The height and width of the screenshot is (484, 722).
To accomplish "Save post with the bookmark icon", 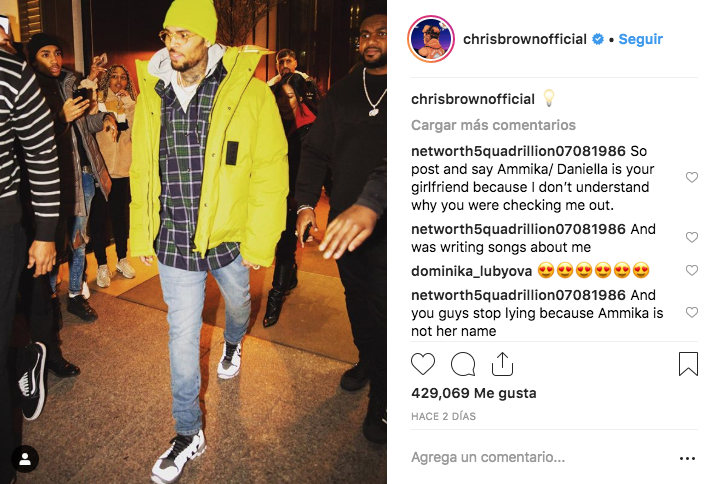I will click(688, 364).
